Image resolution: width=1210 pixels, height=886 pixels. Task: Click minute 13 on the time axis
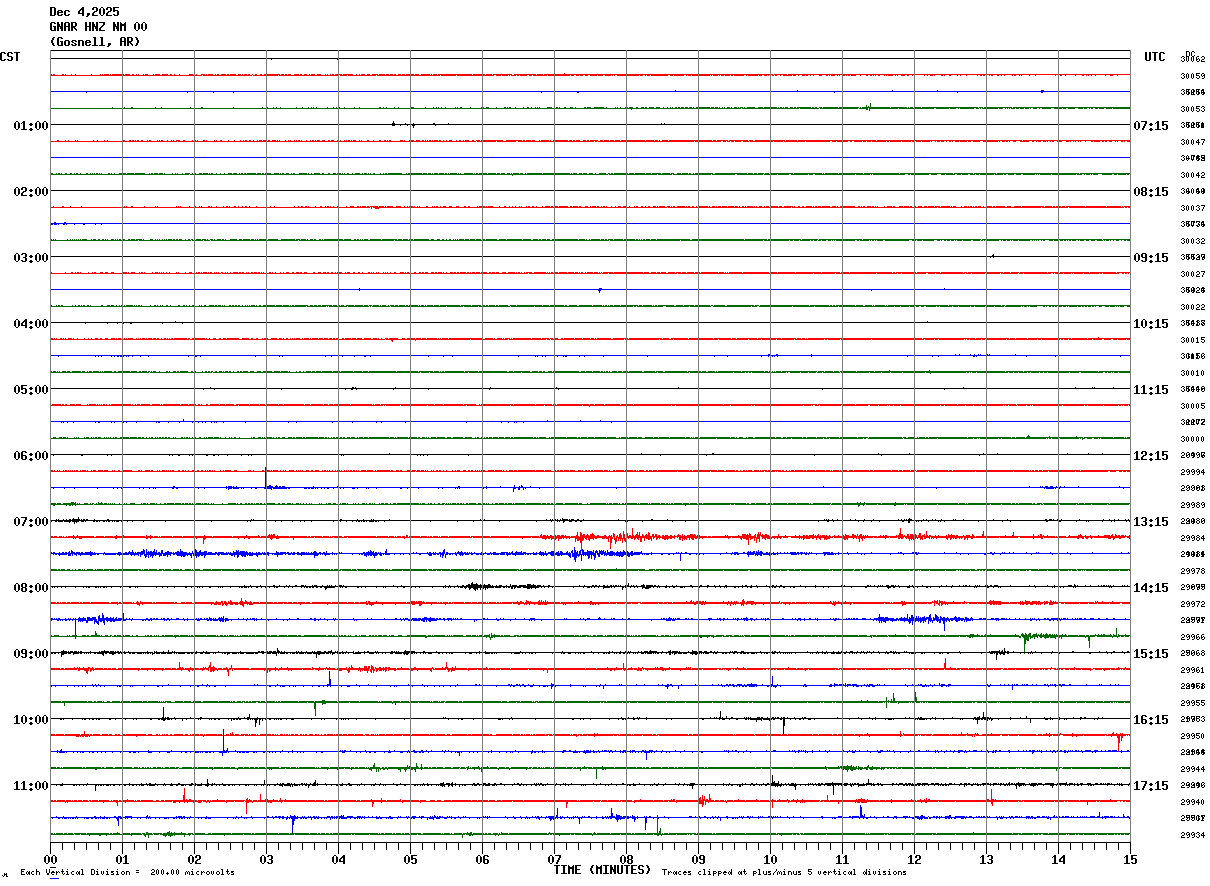[x=986, y=859]
